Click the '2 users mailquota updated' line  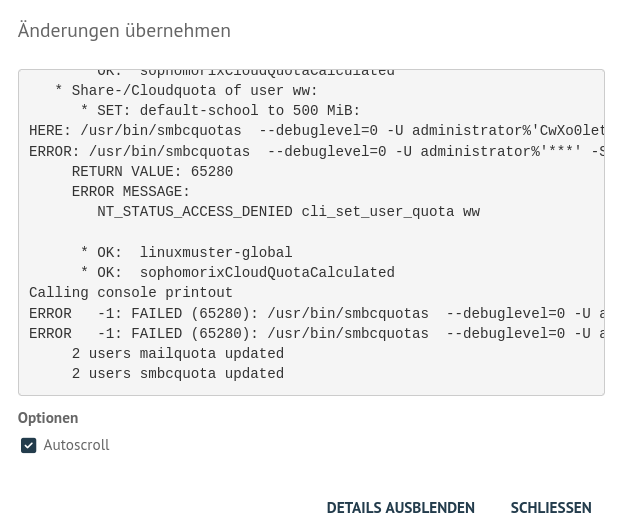tap(178, 354)
